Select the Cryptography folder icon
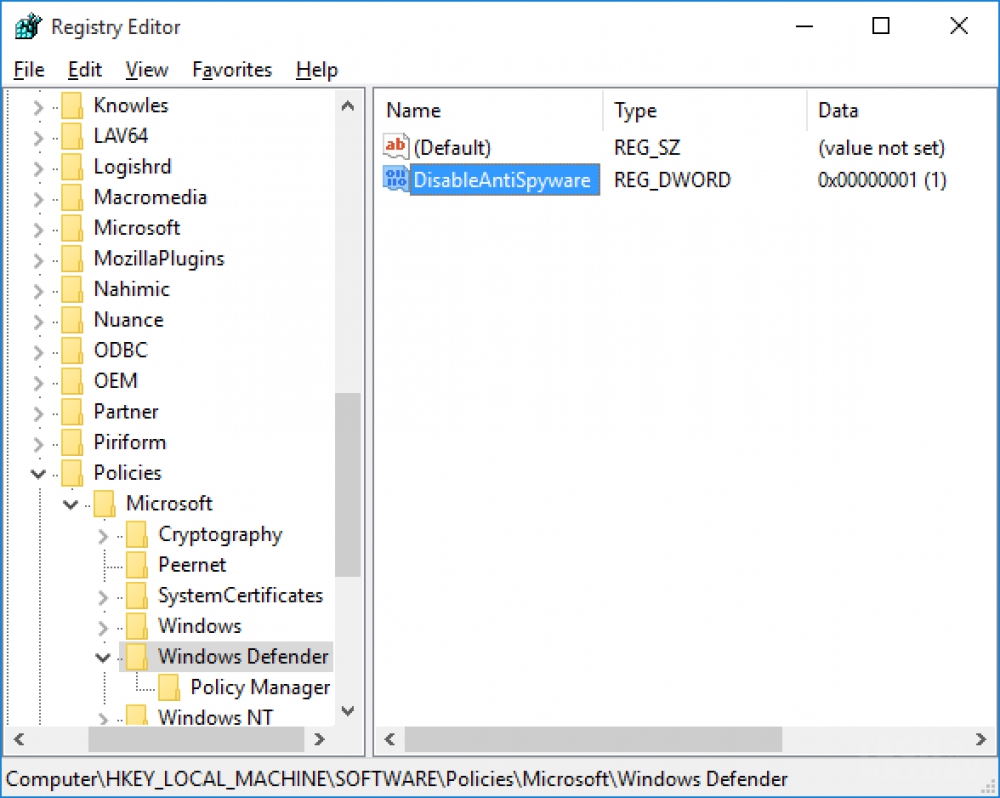The height and width of the screenshot is (798, 1000). point(136,534)
